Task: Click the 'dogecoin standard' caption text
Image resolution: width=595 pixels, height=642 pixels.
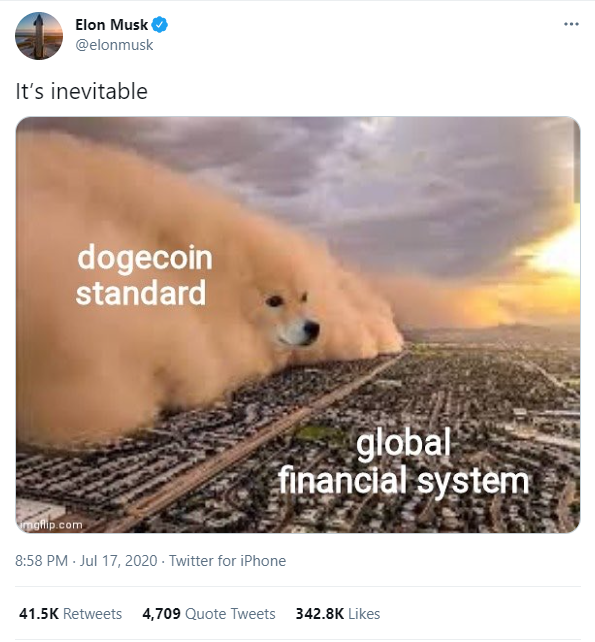Action: pyautogui.click(x=144, y=275)
